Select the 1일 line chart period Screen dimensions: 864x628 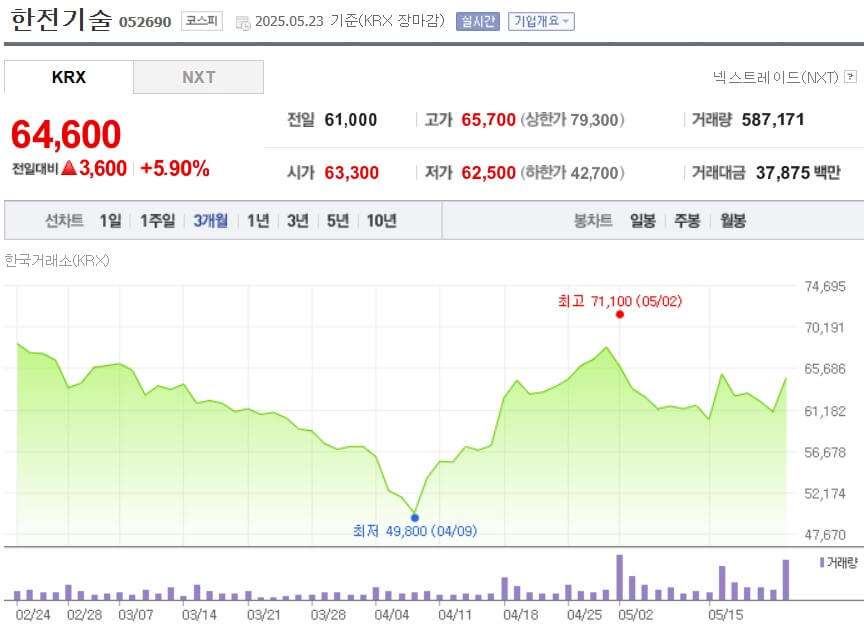pyautogui.click(x=110, y=221)
